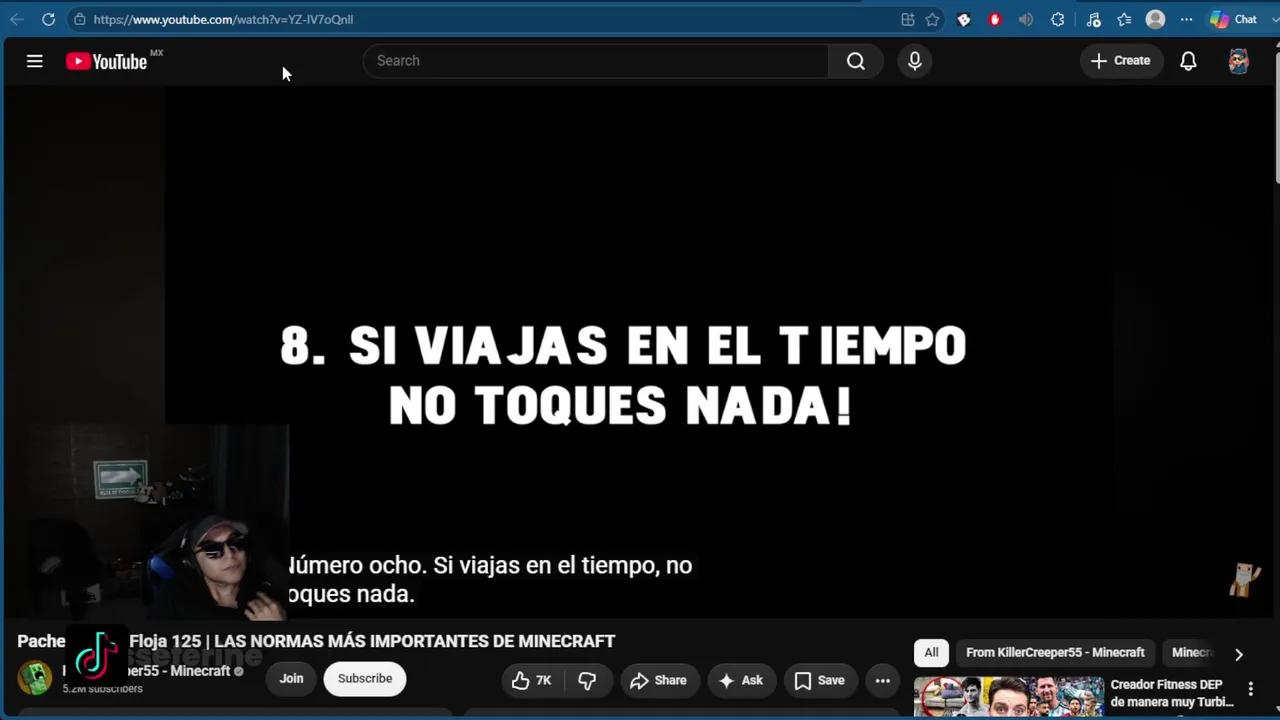1280x720 pixels.
Task: Open the red hand blocker extension
Action: (x=994, y=19)
